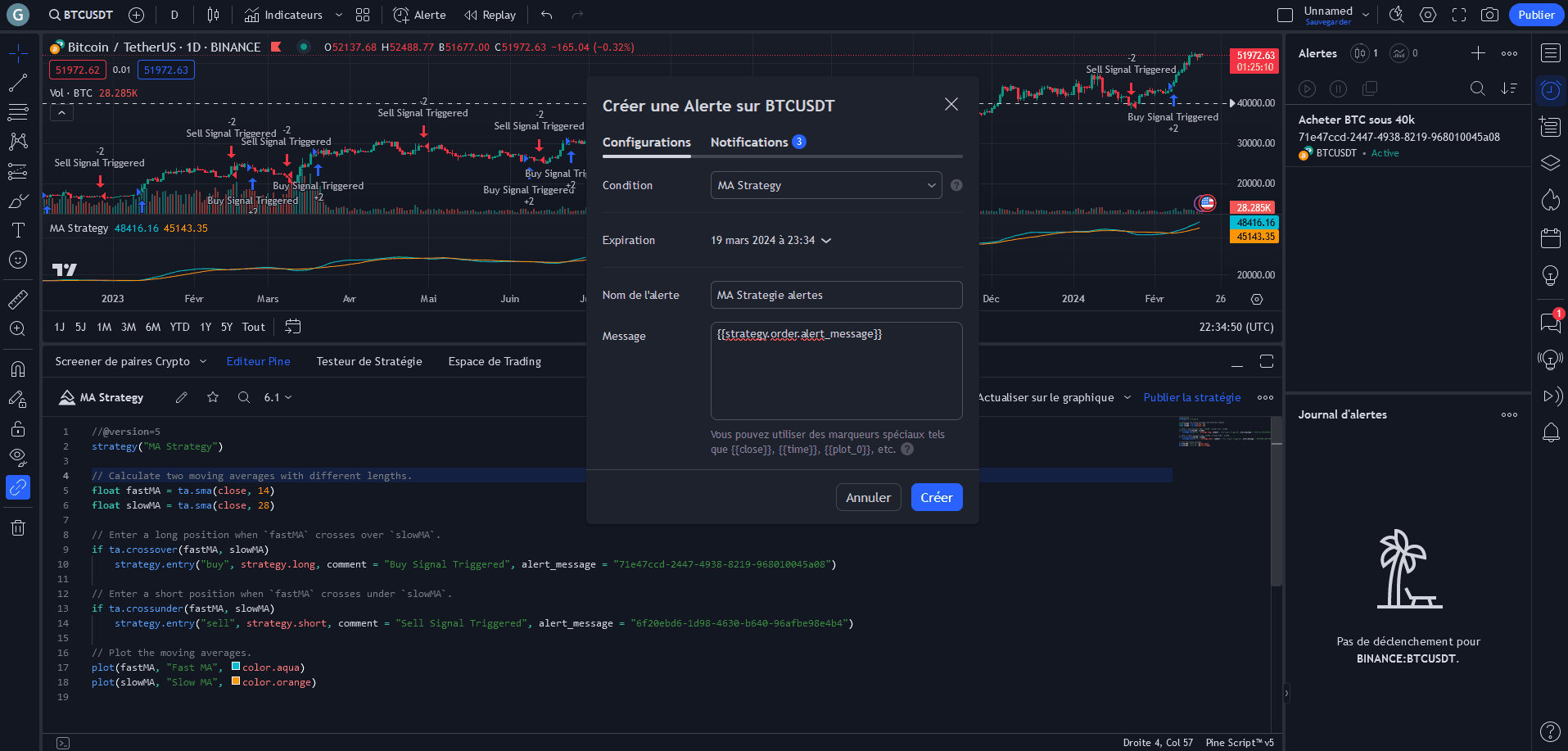
Task: Select the ruler measure tool
Action: click(18, 300)
